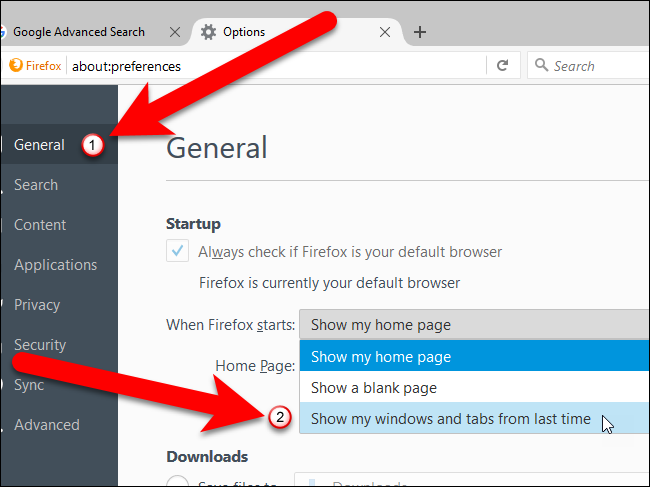Toggle Always check default browser checkbox
Image resolution: width=650 pixels, height=487 pixels.
177,251
